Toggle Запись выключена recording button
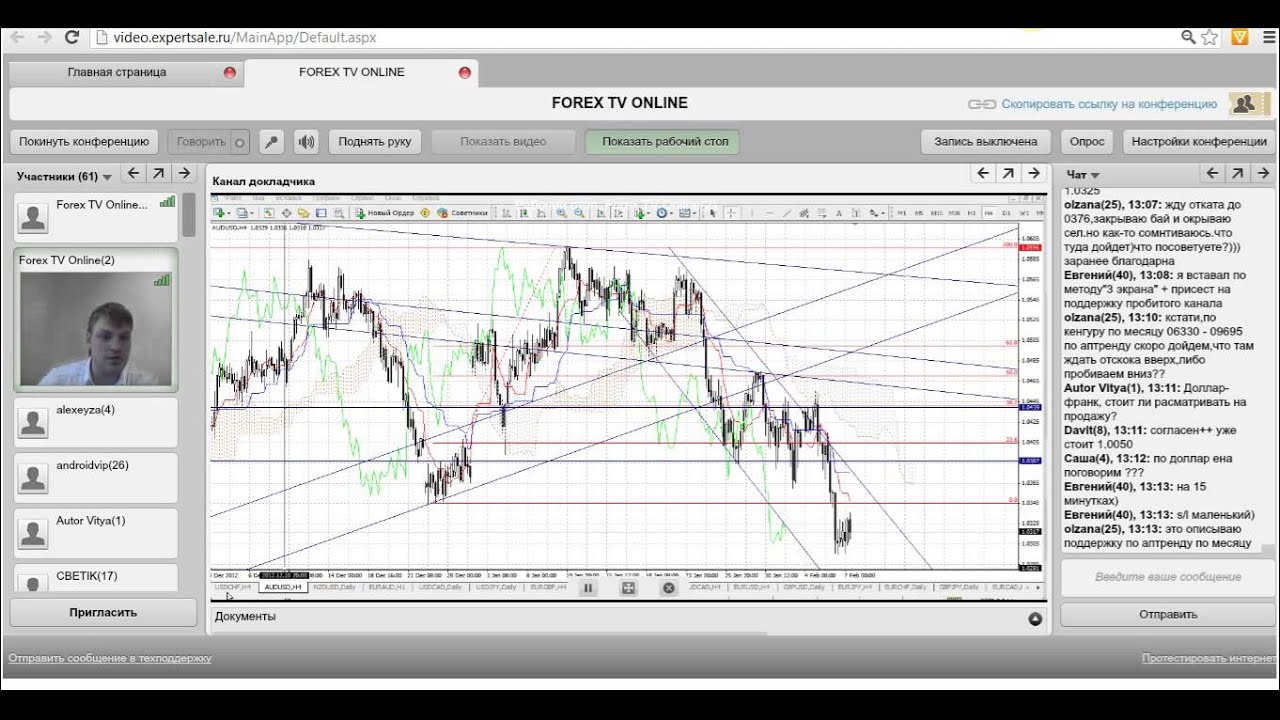 [x=985, y=142]
